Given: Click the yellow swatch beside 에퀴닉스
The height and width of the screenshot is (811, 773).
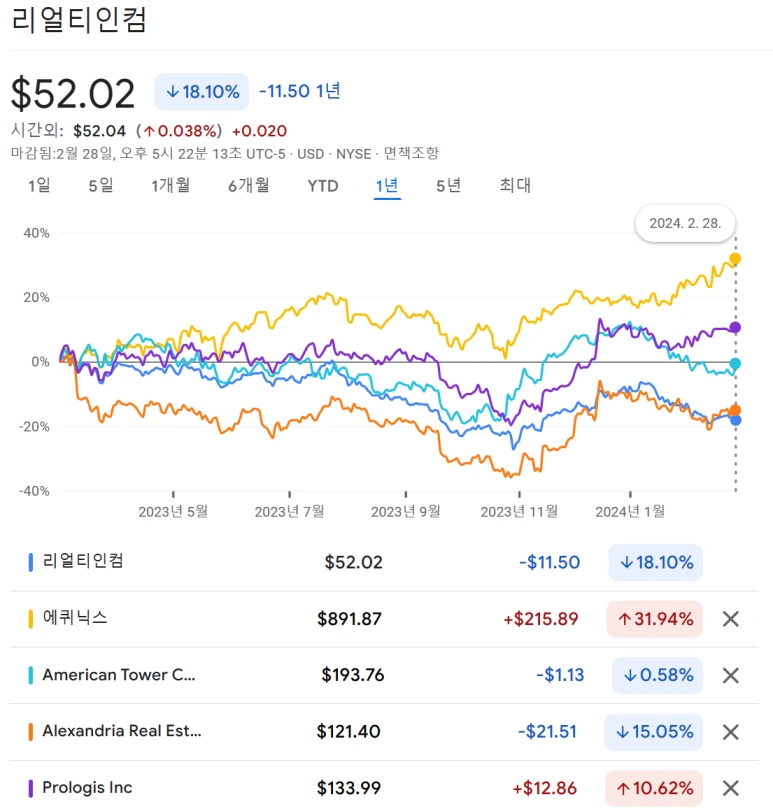Looking at the screenshot, I should 31,619.
